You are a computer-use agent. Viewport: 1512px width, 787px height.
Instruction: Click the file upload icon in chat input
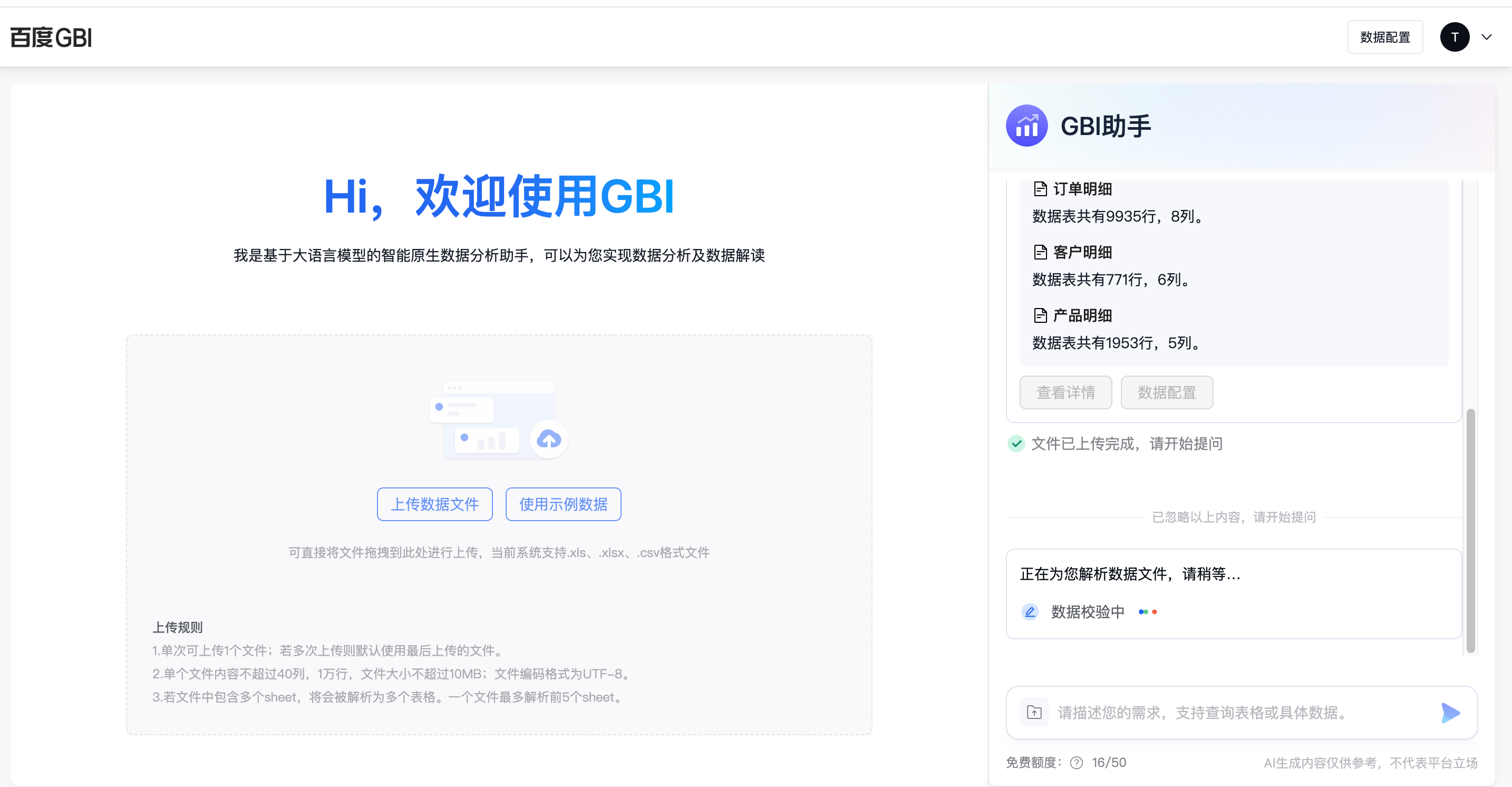pyautogui.click(x=1034, y=713)
